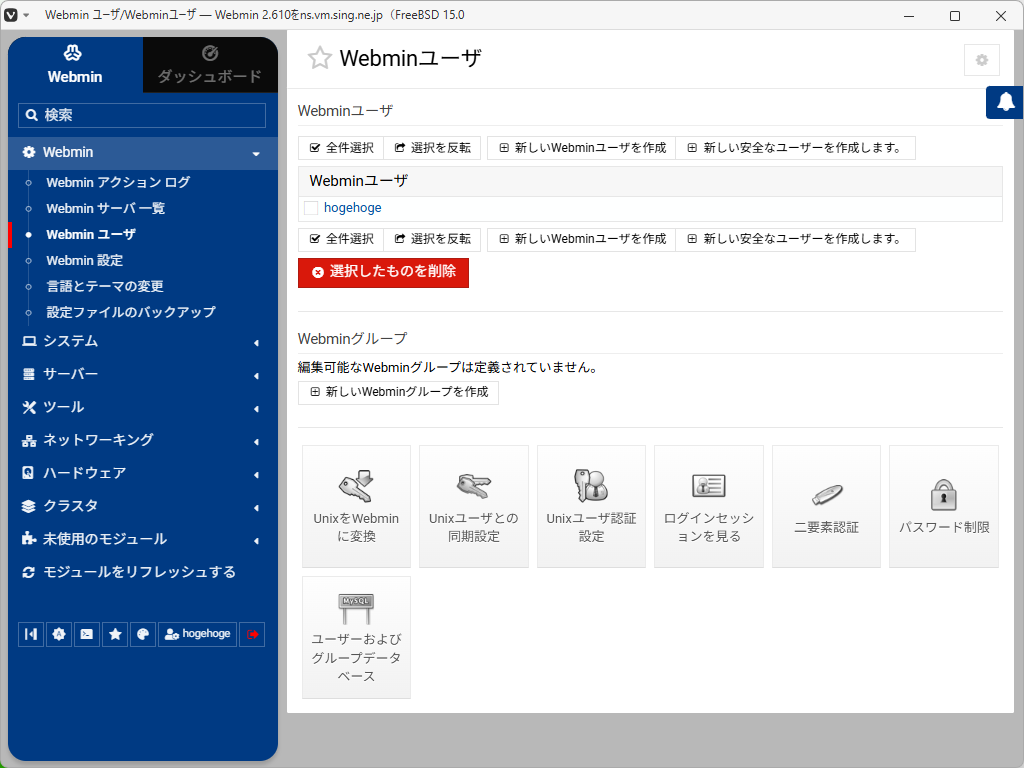The image size is (1024, 768).
Task: Click the Webmin logo icon in the bottom bar
Action: pos(59,634)
